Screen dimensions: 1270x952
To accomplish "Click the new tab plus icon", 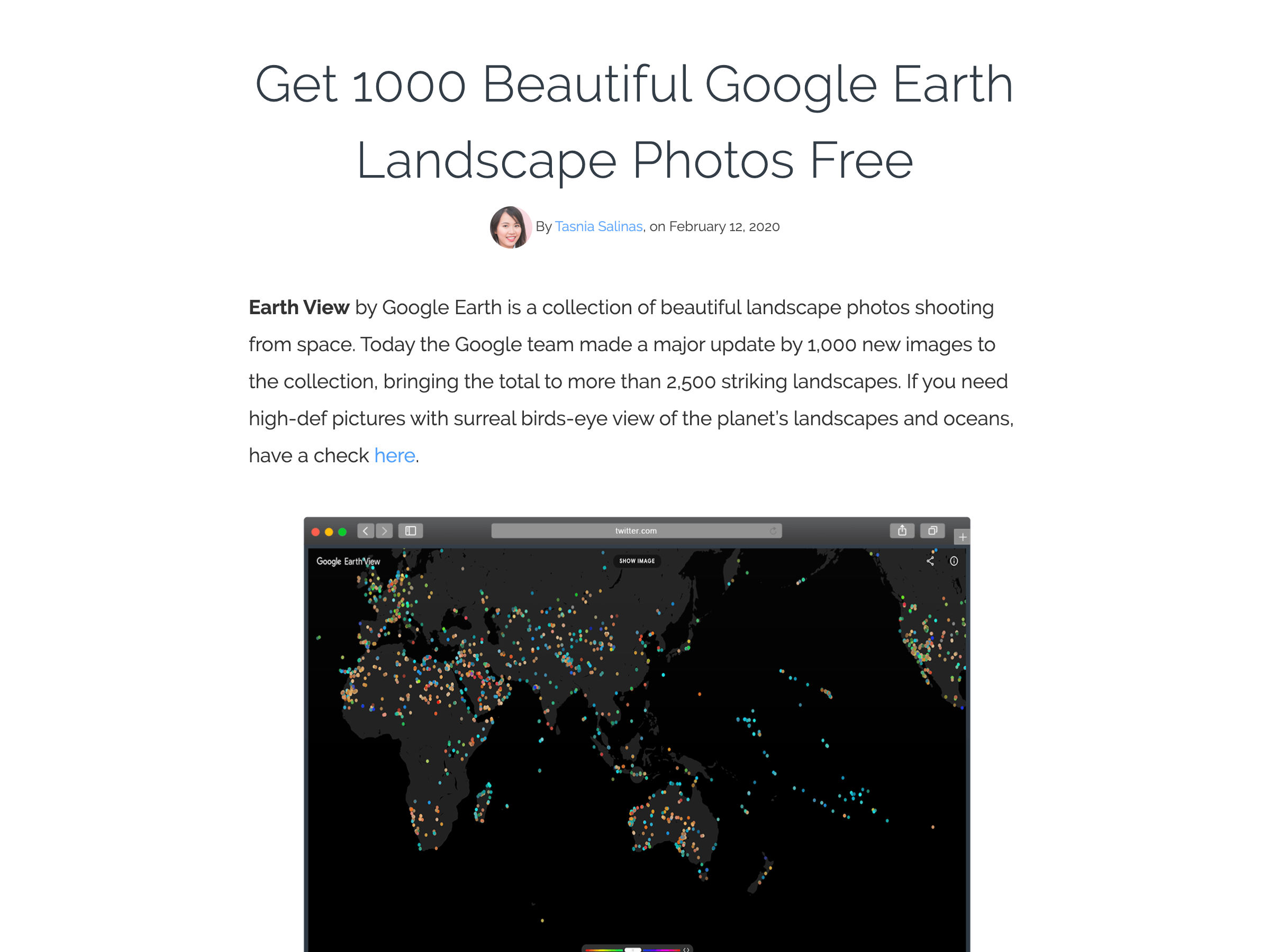I will pos(962,537).
